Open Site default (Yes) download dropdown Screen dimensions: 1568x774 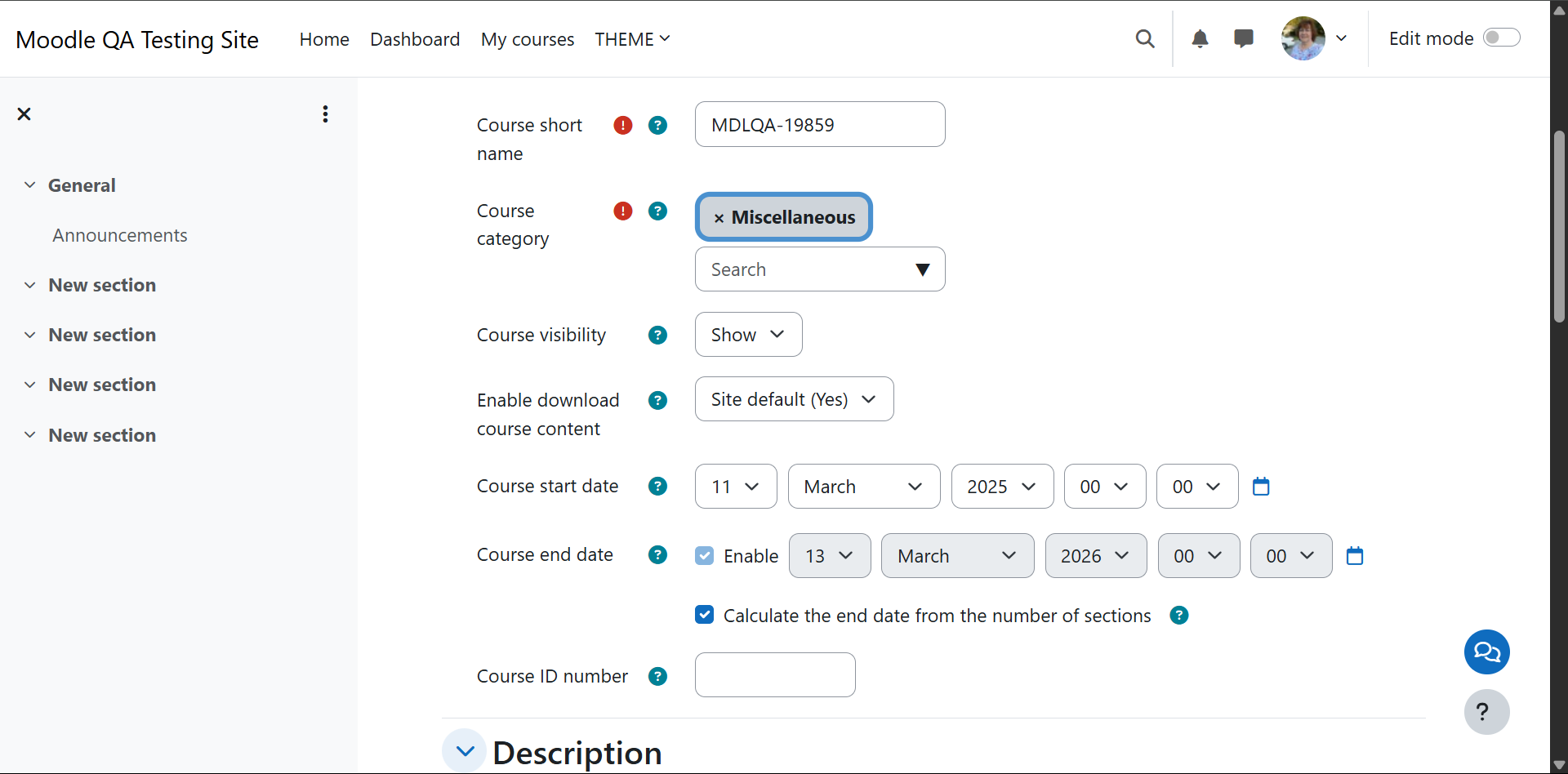(x=794, y=399)
